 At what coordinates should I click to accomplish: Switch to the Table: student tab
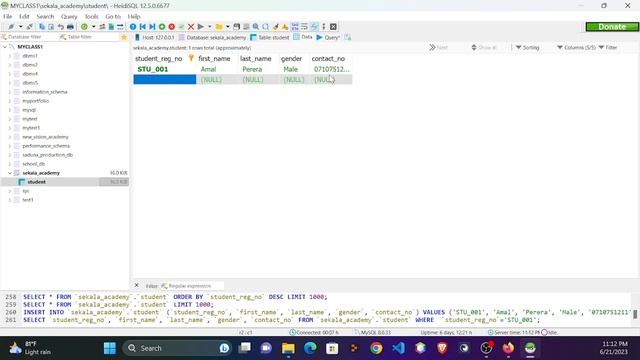click(x=269, y=37)
